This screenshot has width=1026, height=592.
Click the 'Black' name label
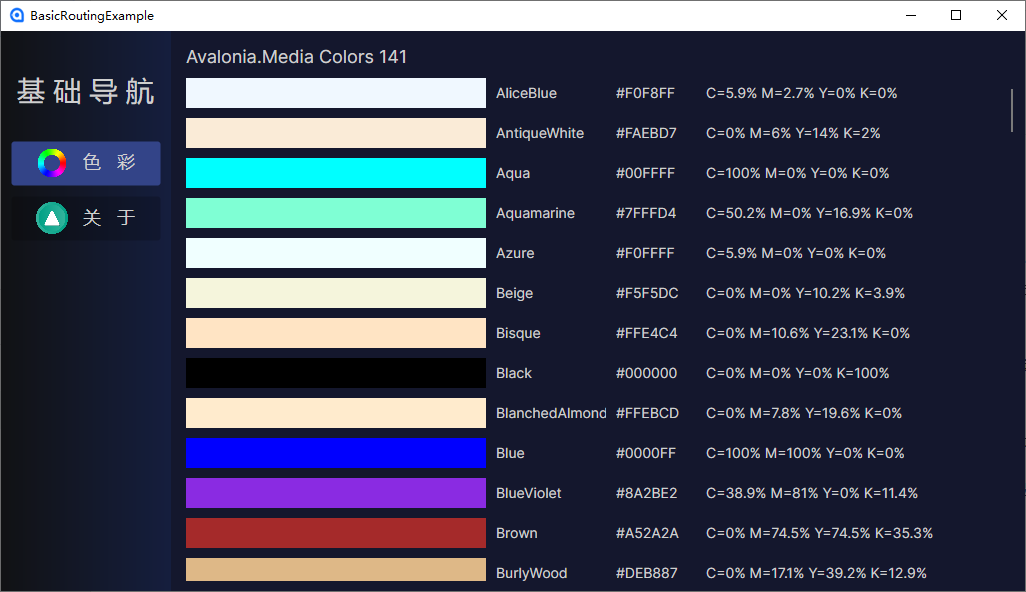pos(514,373)
